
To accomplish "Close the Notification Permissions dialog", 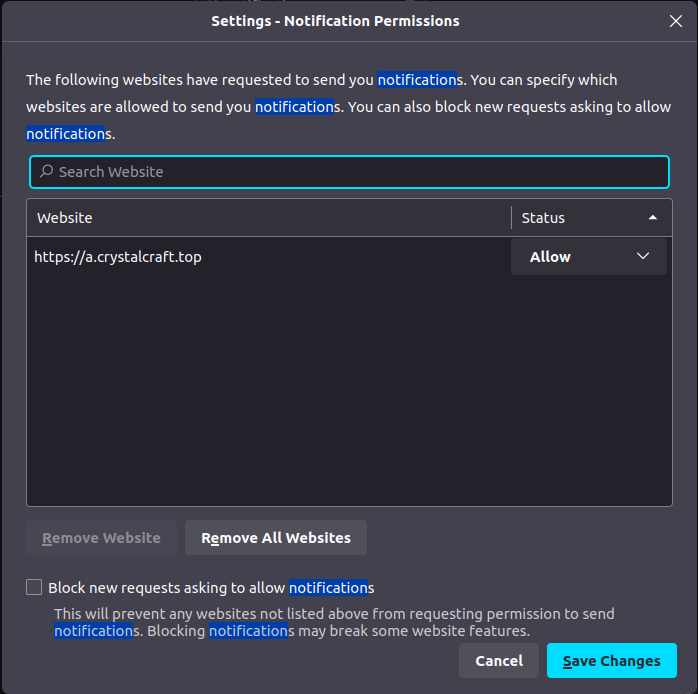I will pos(675,21).
